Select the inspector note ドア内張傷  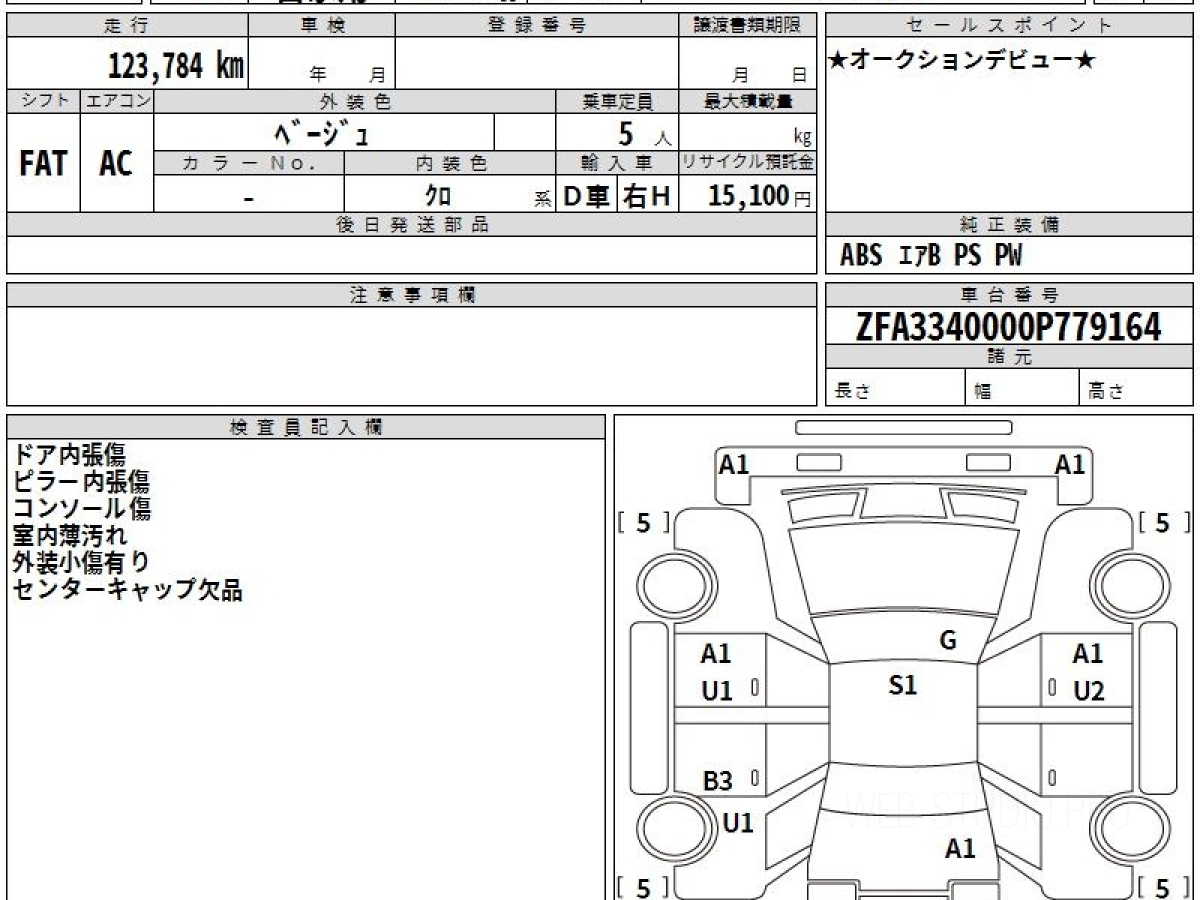(69, 455)
